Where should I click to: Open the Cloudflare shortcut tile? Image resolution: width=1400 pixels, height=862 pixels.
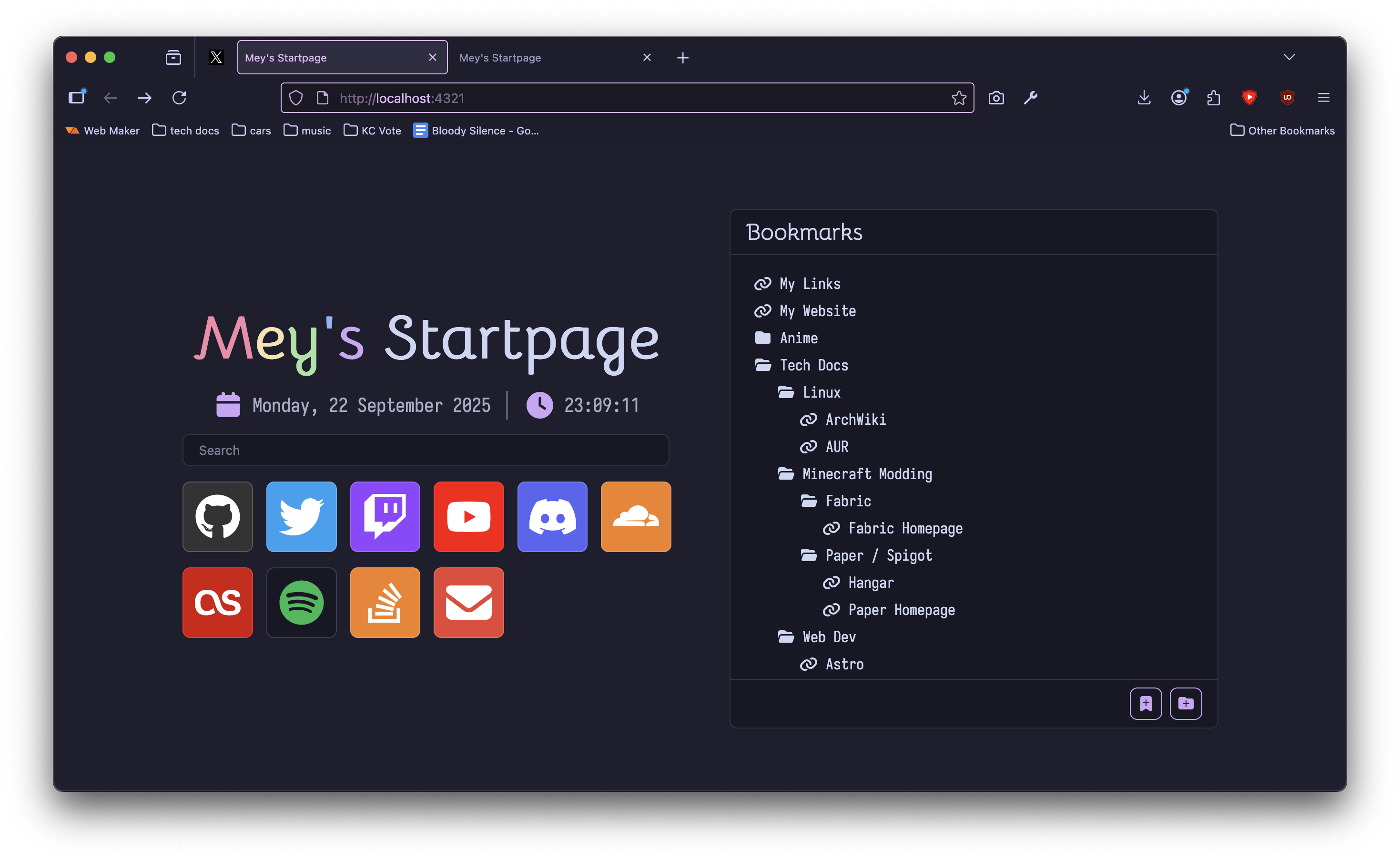[x=635, y=516]
